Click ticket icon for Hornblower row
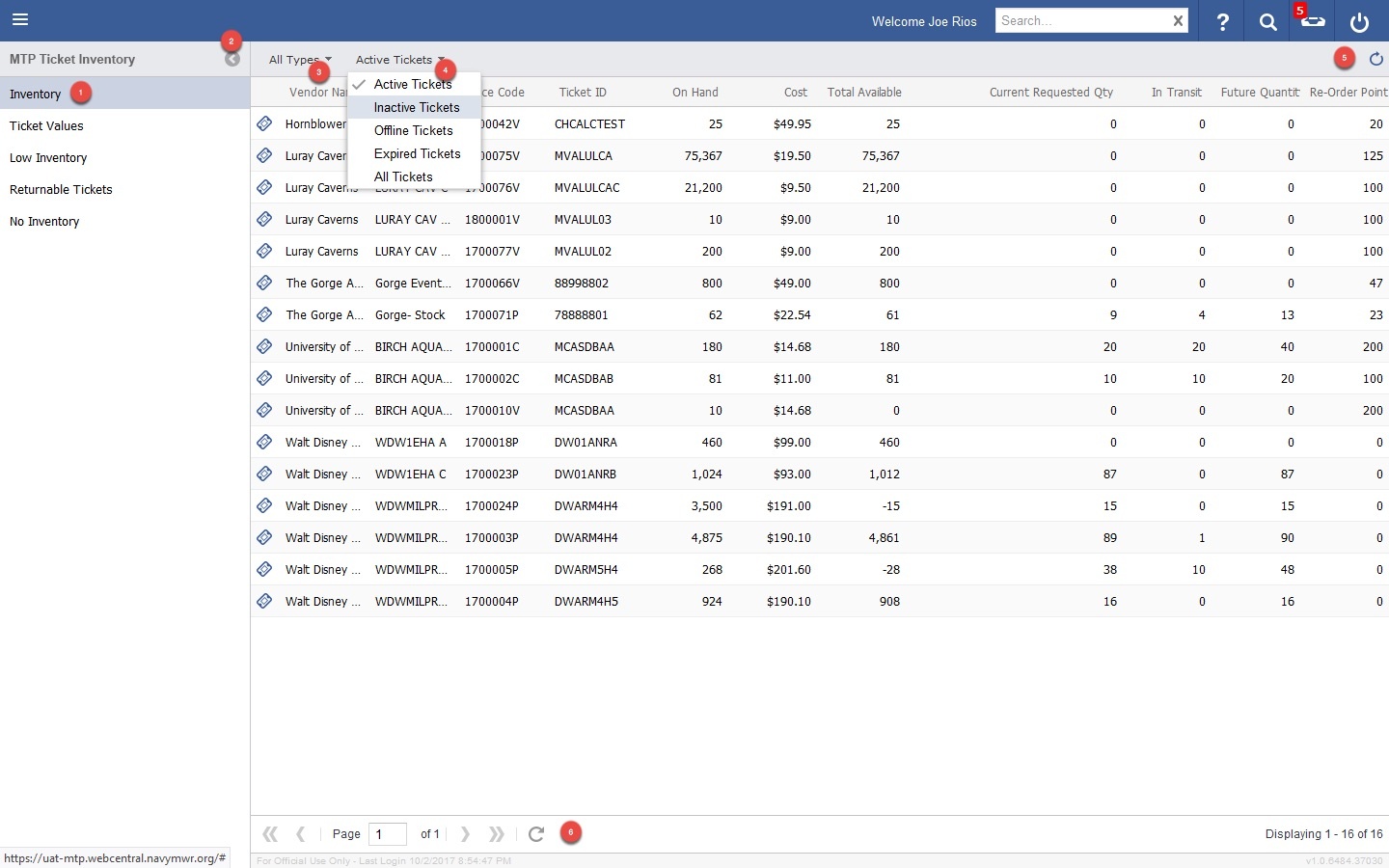 coord(264,124)
